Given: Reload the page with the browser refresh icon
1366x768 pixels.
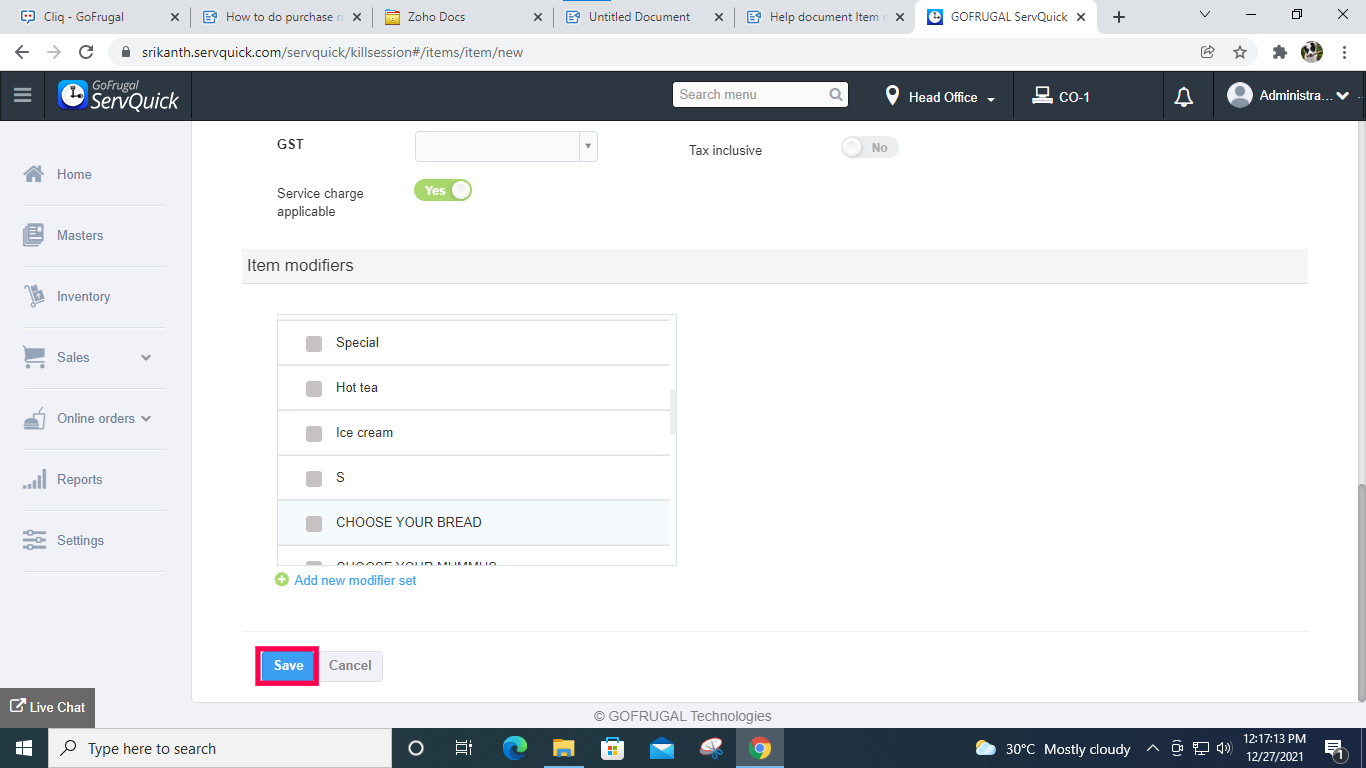Looking at the screenshot, I should pos(86,52).
